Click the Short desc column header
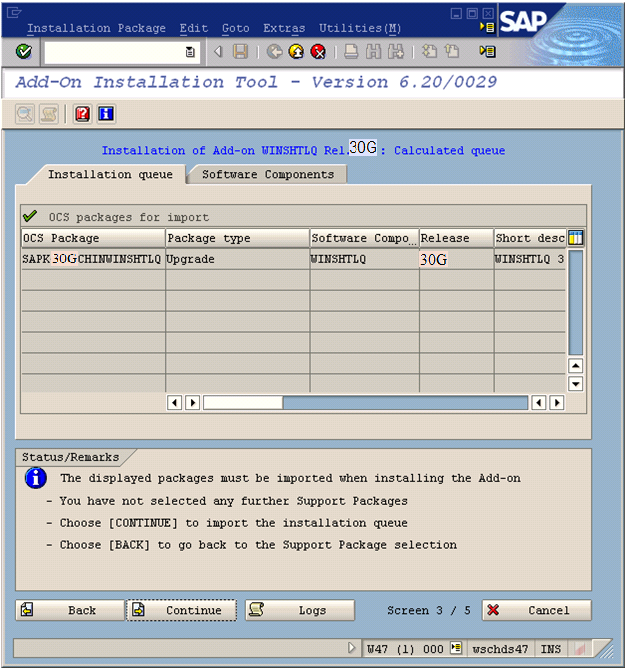The height and width of the screenshot is (668, 625). 530,238
